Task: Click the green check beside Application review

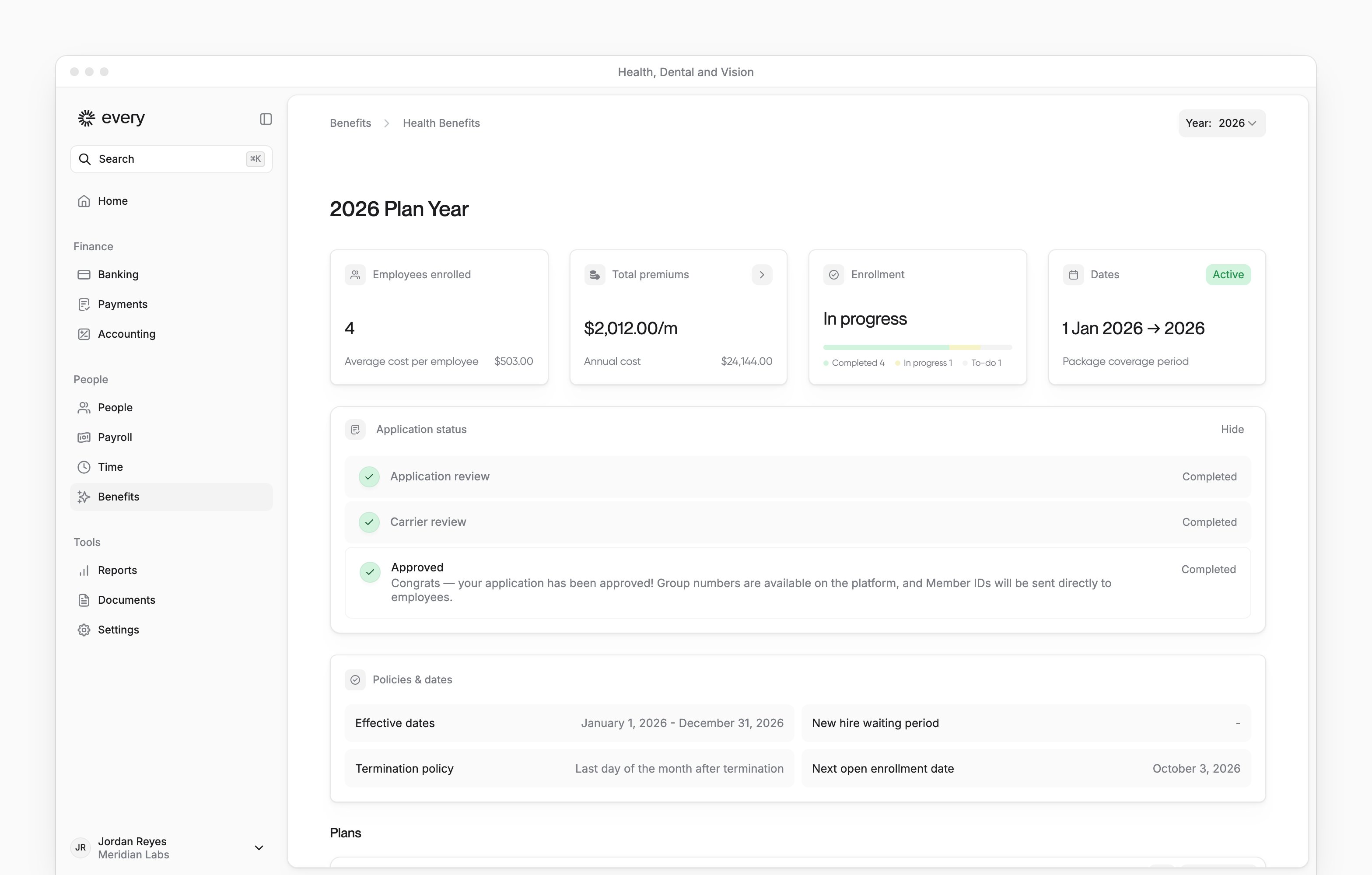Action: [369, 477]
